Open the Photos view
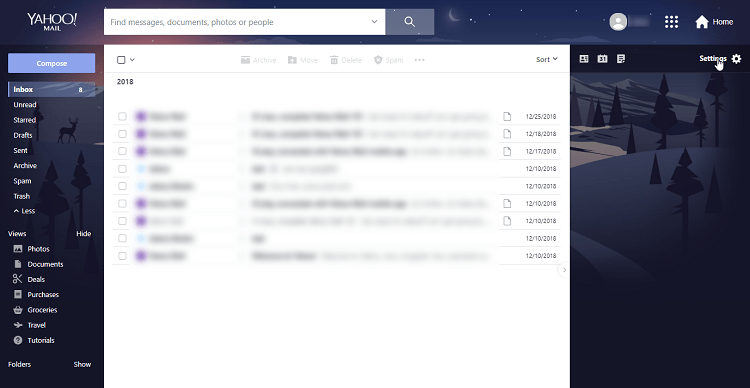Screen dimensions: 750x388 tap(32, 249)
